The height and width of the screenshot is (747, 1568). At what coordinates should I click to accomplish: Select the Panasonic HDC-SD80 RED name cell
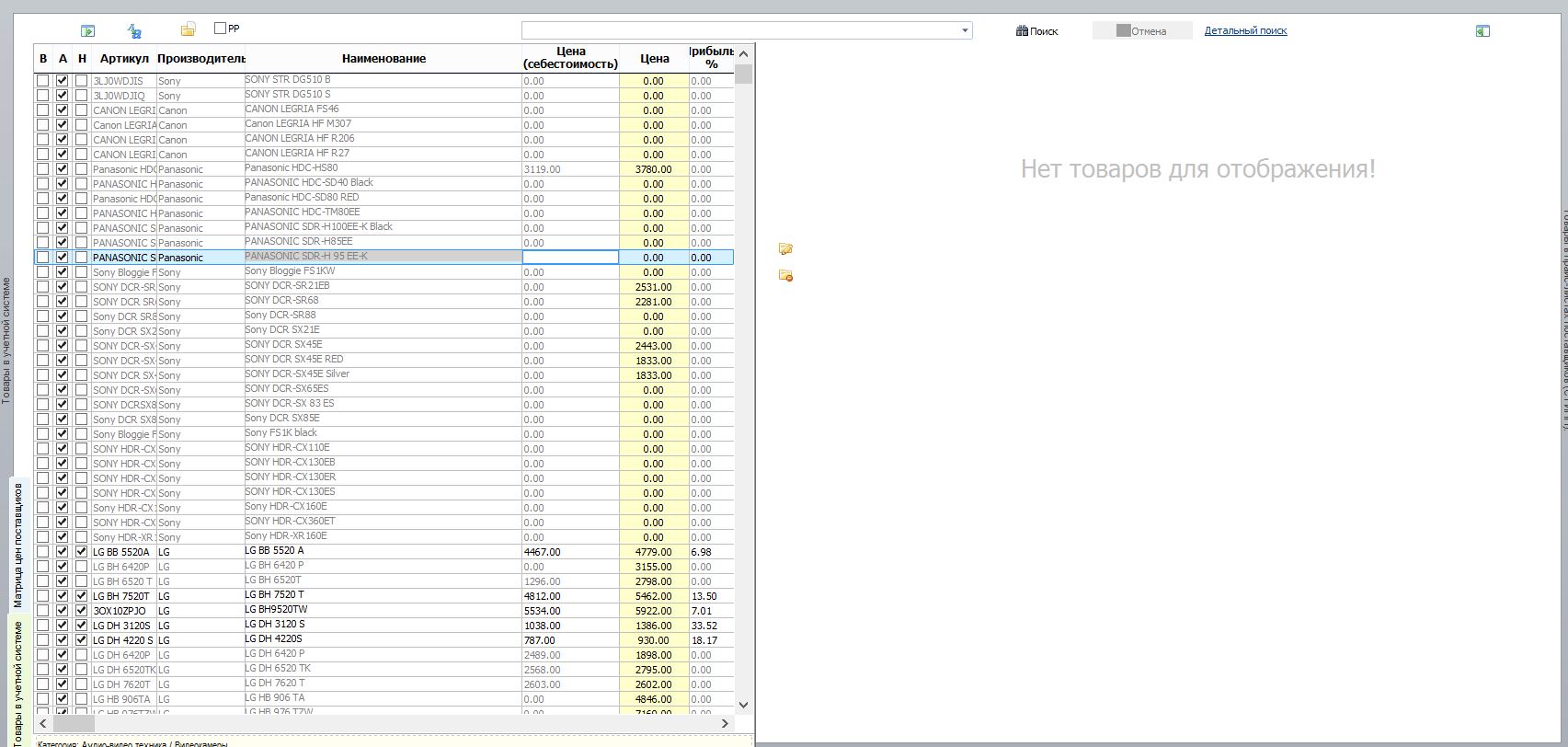(x=383, y=198)
